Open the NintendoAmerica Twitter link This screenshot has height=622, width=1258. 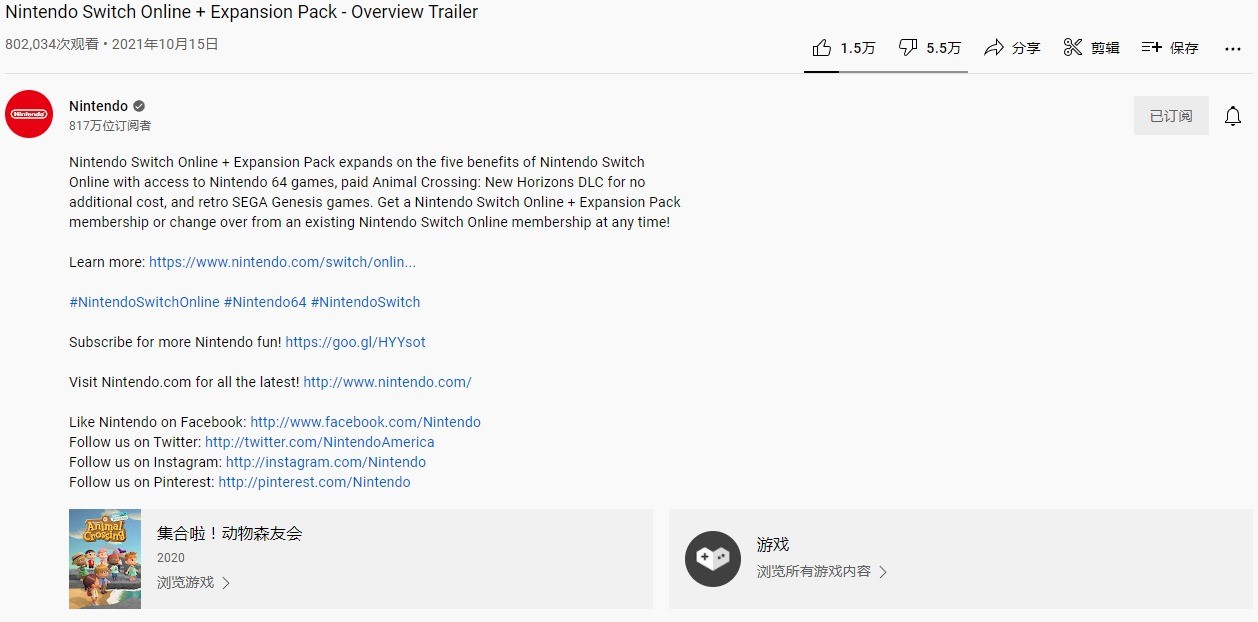pyautogui.click(x=319, y=442)
